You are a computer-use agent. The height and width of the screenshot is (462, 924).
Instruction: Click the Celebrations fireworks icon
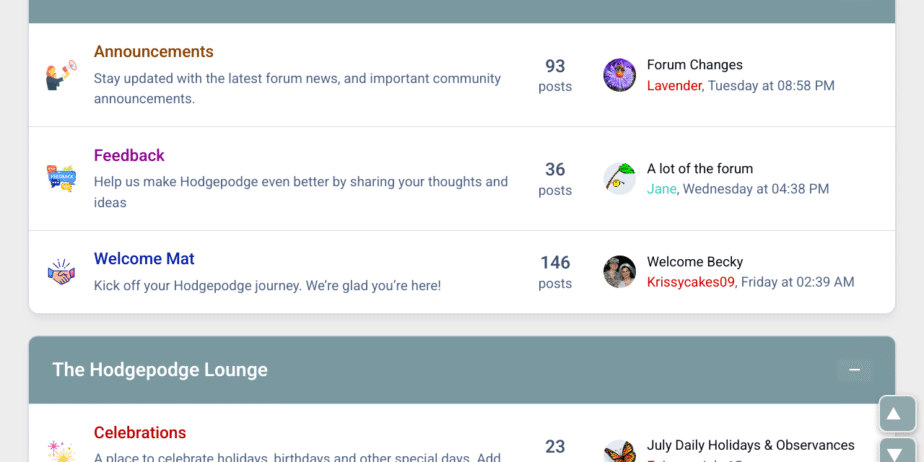[x=61, y=451]
